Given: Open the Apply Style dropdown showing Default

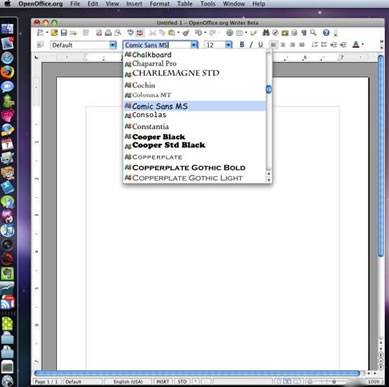Looking at the screenshot, I should (113, 45).
